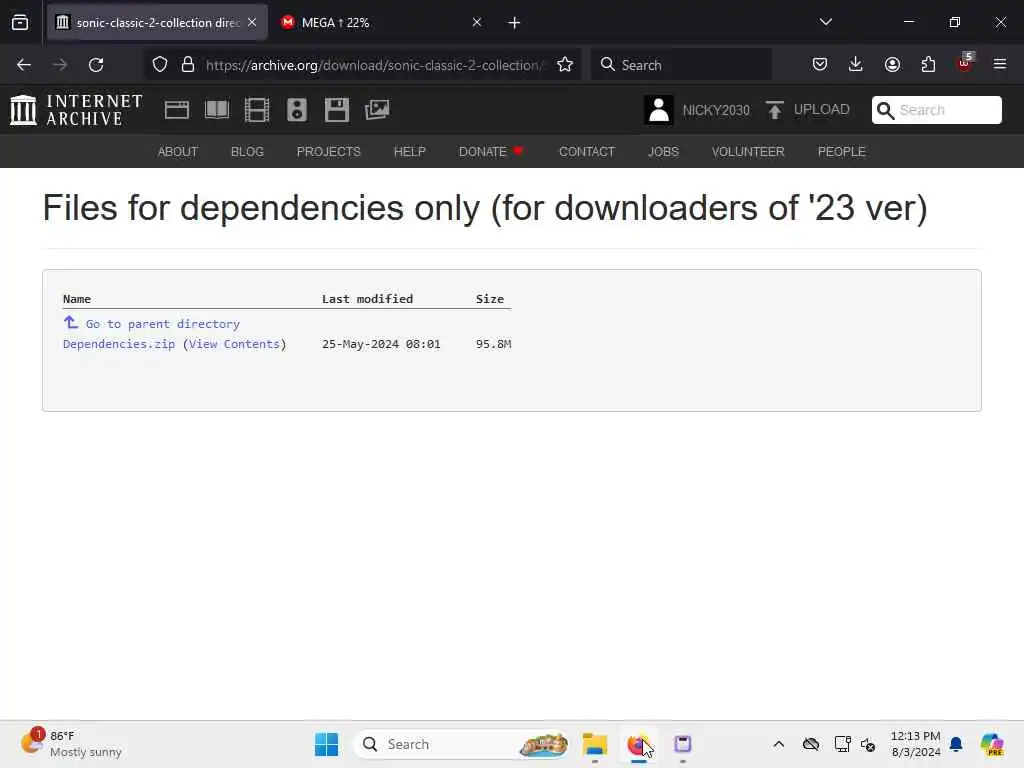Screen dimensions: 1024x768
Task: Open the PROJECTS menu item
Action: (328, 152)
